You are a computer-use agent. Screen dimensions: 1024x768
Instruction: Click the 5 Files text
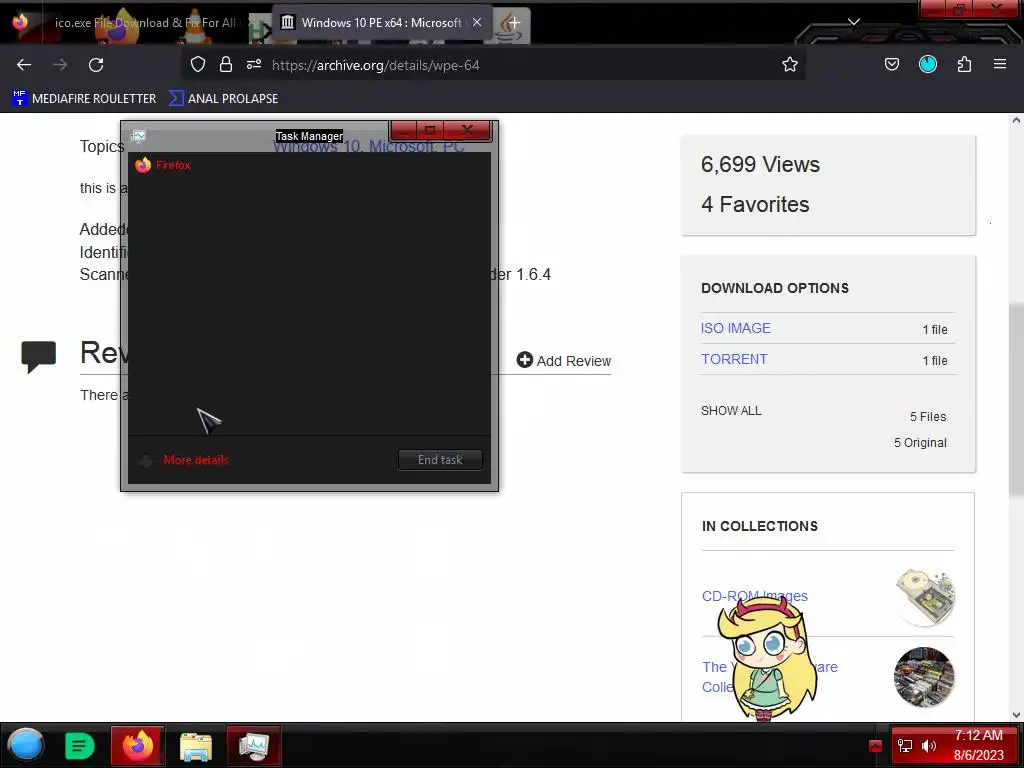tap(928, 417)
